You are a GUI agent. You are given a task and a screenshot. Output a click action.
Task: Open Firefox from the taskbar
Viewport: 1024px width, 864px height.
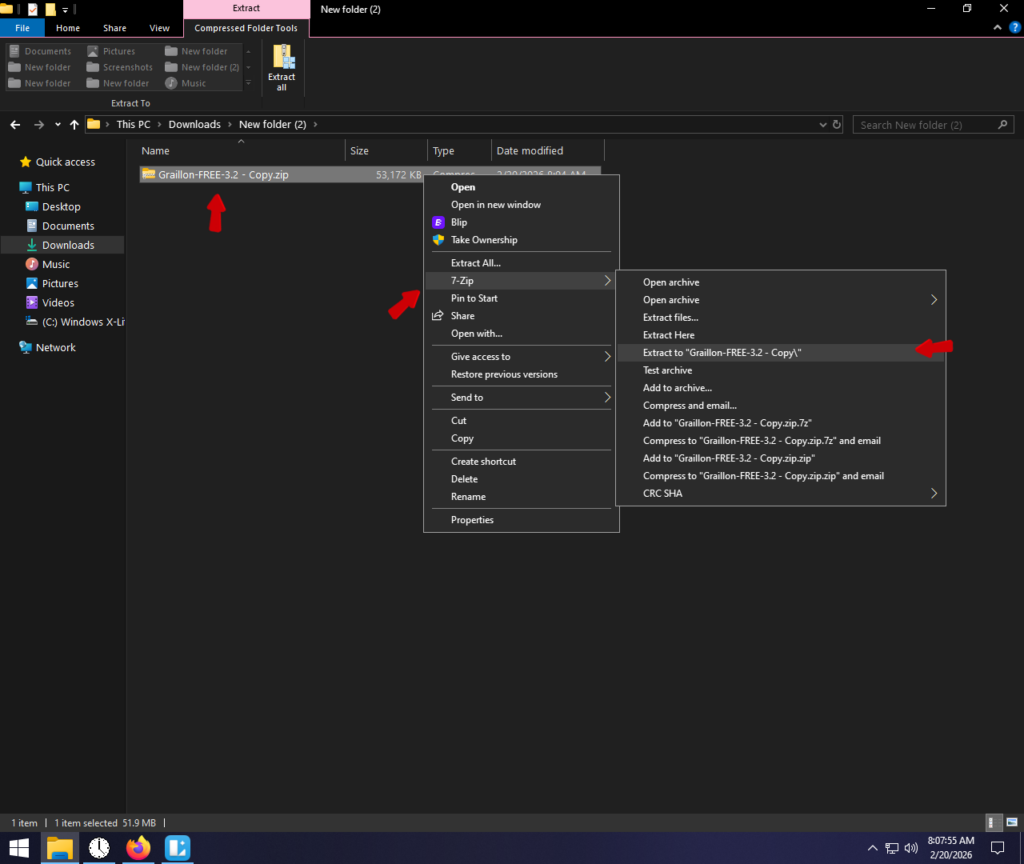pos(138,848)
